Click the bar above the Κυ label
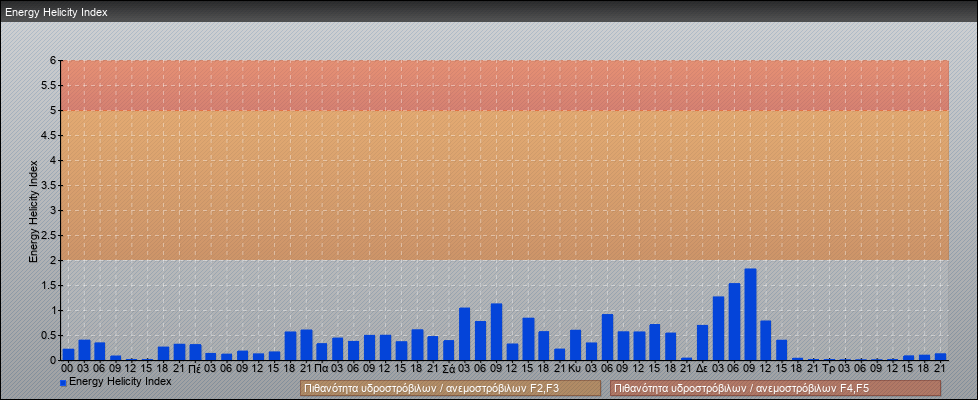This screenshot has width=978, height=400. coord(575,345)
